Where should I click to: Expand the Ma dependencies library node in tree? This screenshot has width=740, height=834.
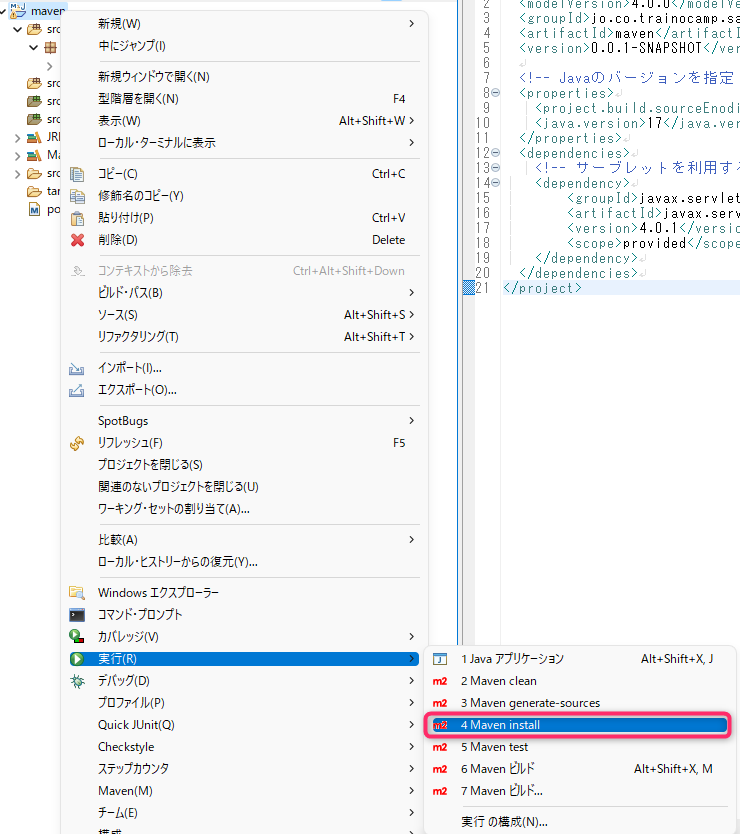pos(18,156)
